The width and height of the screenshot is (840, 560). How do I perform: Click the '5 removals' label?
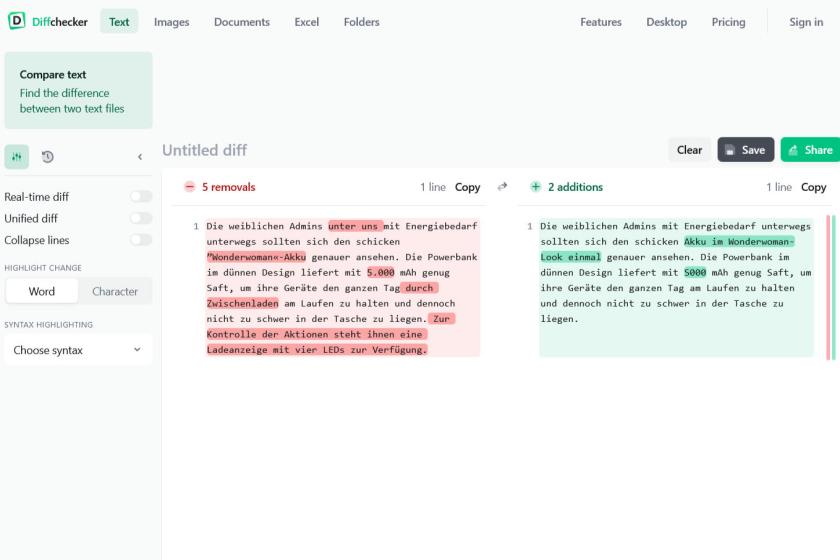point(228,187)
